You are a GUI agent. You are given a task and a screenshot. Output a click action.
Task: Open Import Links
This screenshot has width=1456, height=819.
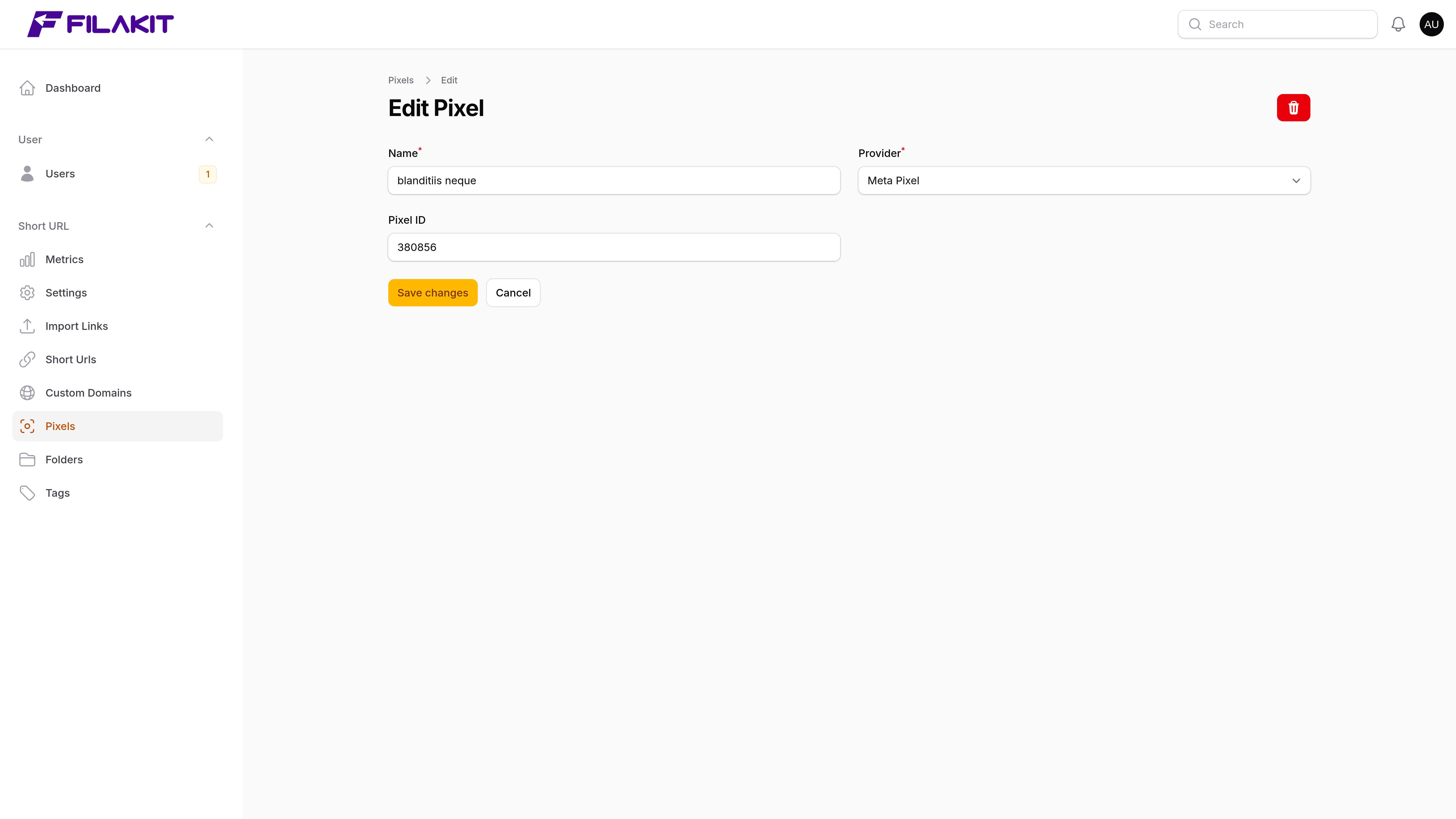118,326
